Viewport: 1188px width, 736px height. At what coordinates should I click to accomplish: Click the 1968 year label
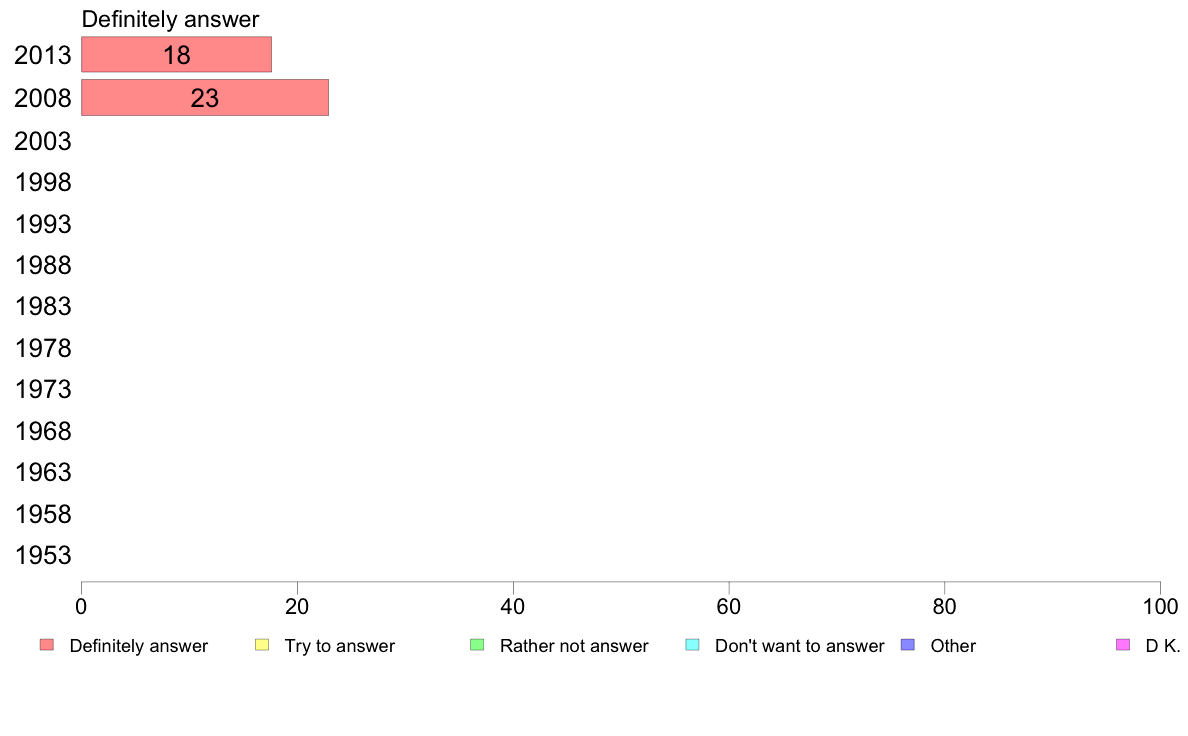tap(43, 431)
